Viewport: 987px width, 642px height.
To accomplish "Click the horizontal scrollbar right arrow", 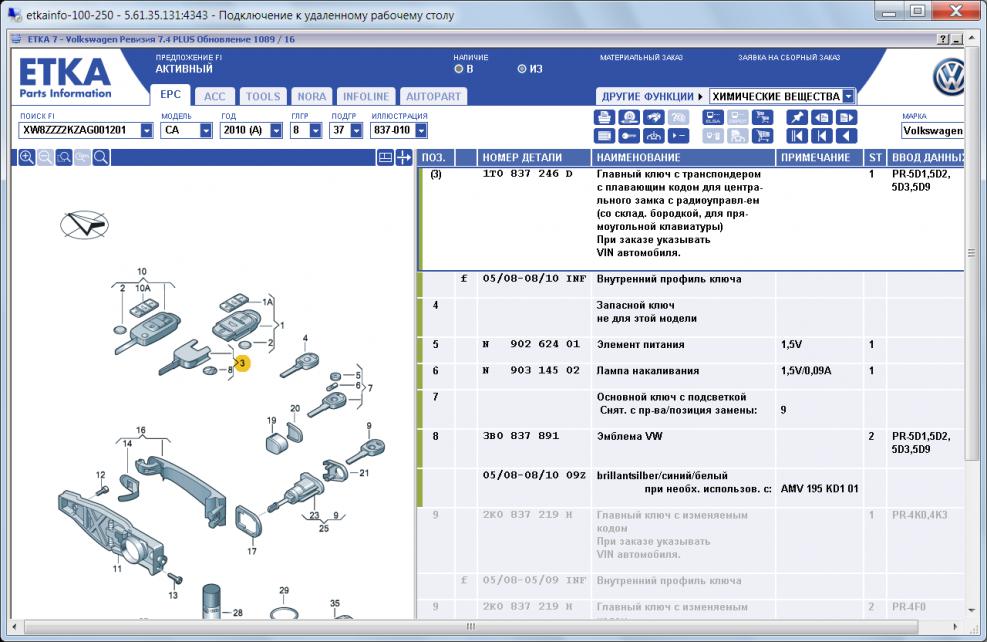I will coord(955,627).
